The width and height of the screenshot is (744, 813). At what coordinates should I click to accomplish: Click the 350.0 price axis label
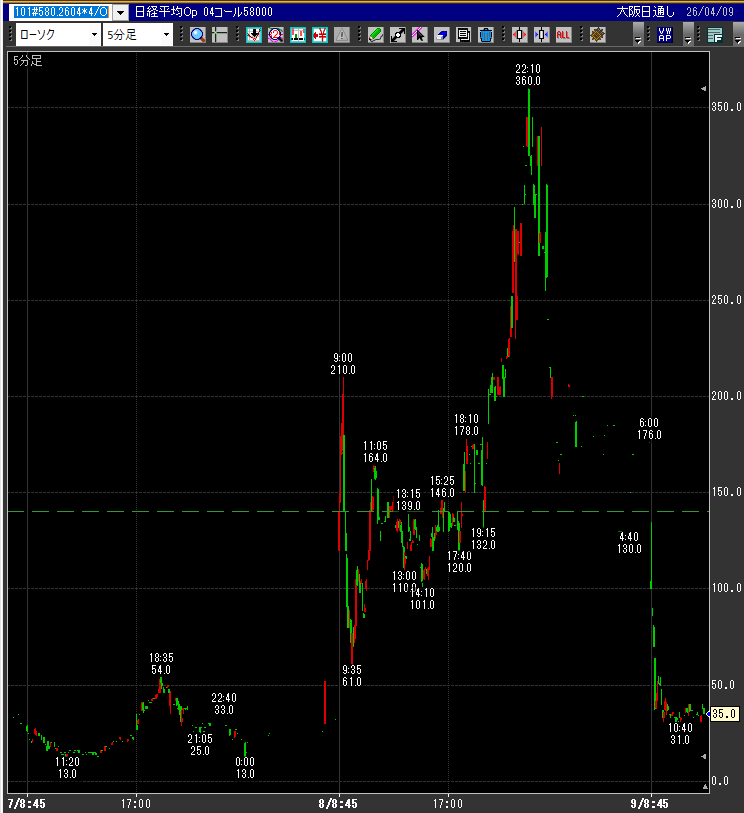pos(726,107)
